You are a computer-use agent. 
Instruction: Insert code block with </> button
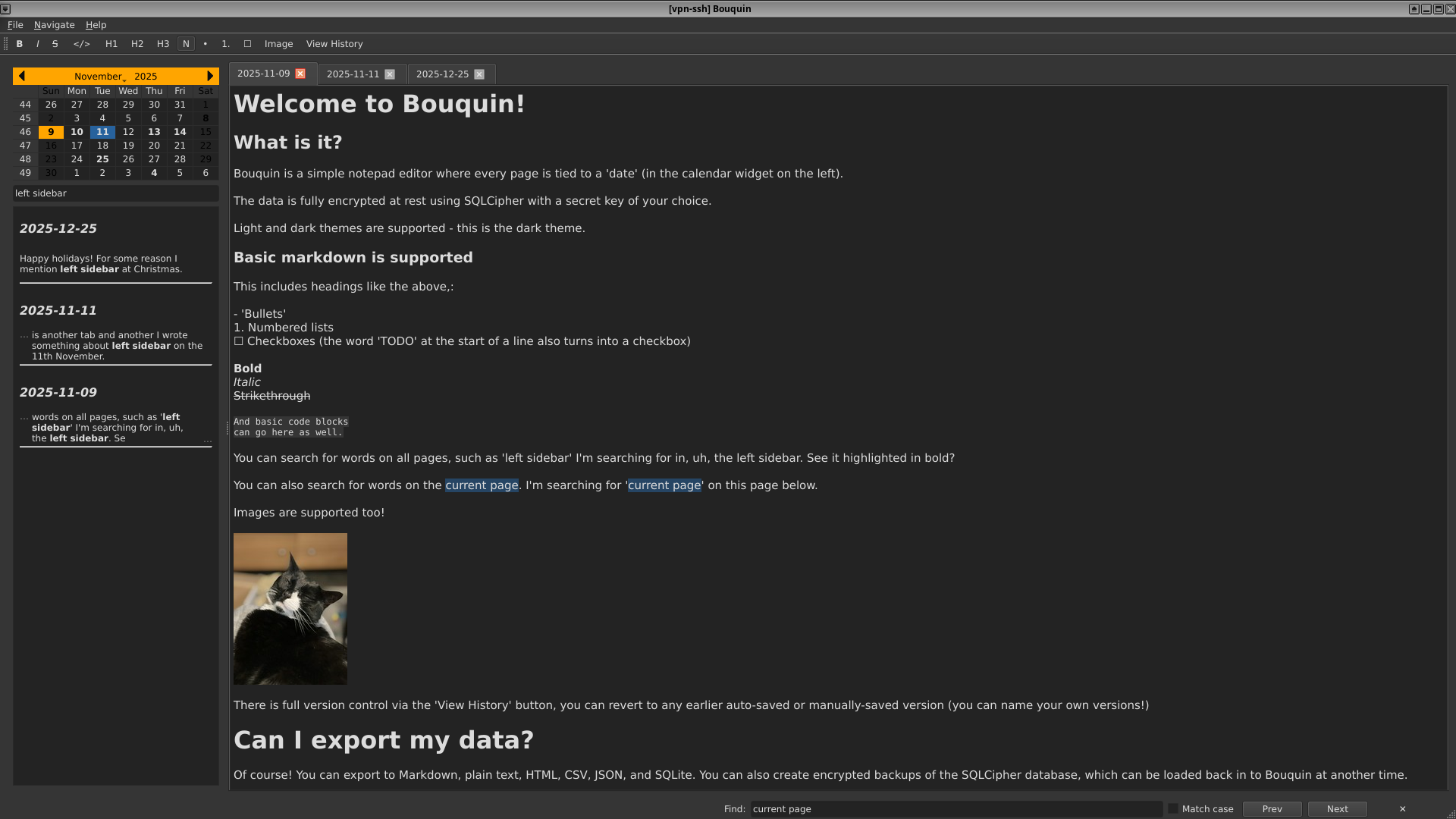coord(81,44)
